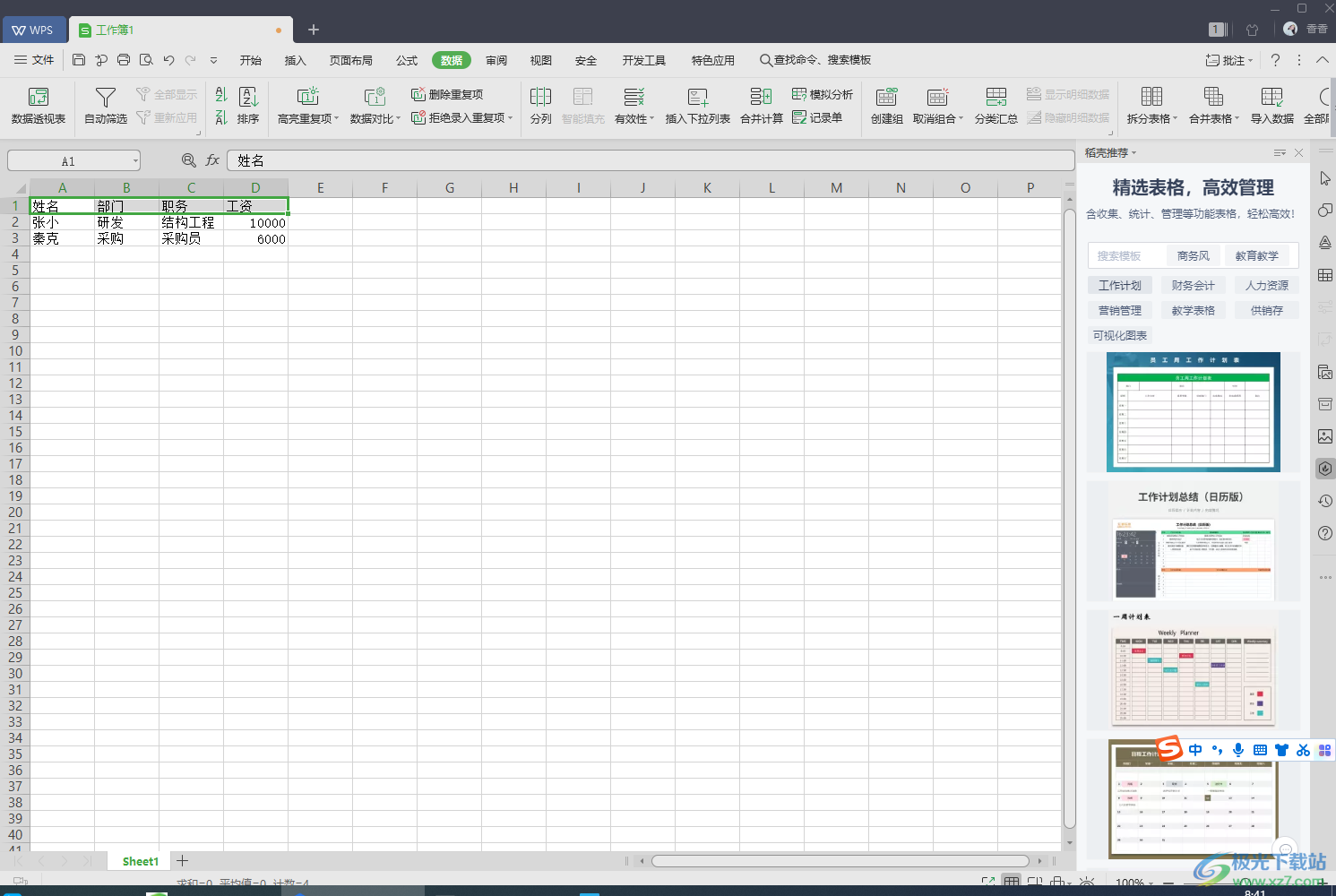The image size is (1336, 896).
Task: Open Consolidate (合并计算)
Action: pos(762,106)
